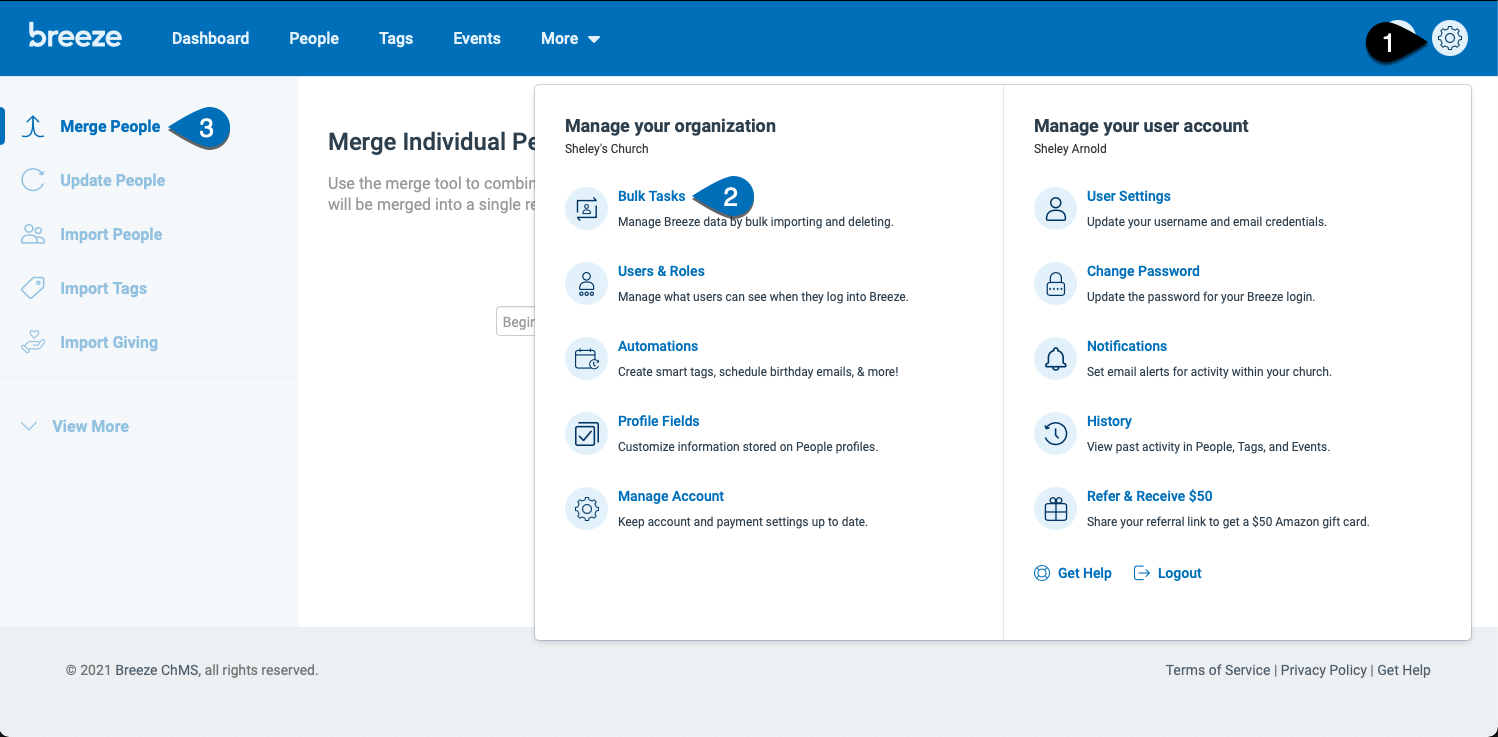
Task: Open the User Settings link
Action: point(1129,196)
